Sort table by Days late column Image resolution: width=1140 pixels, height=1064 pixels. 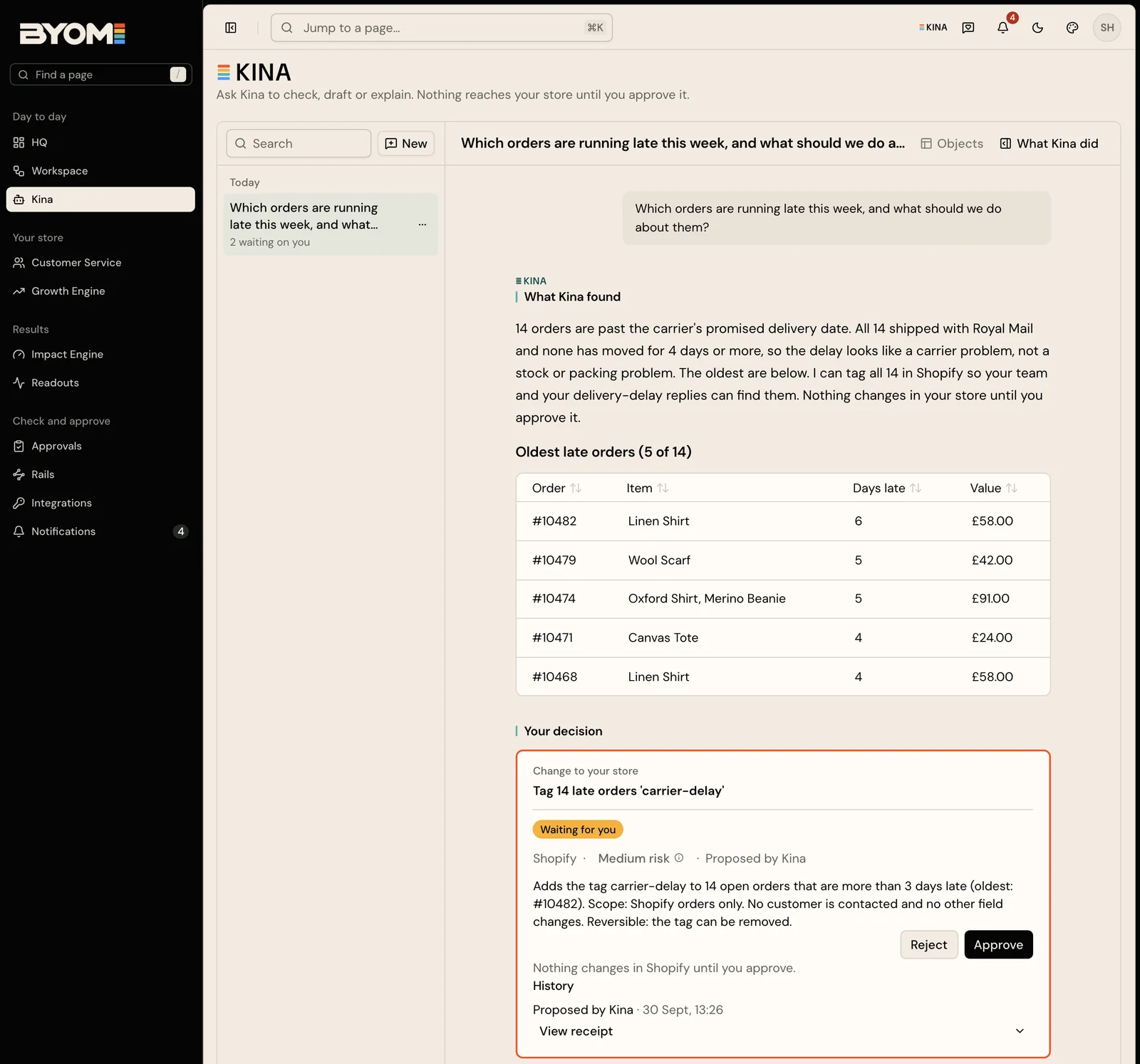[887, 488]
